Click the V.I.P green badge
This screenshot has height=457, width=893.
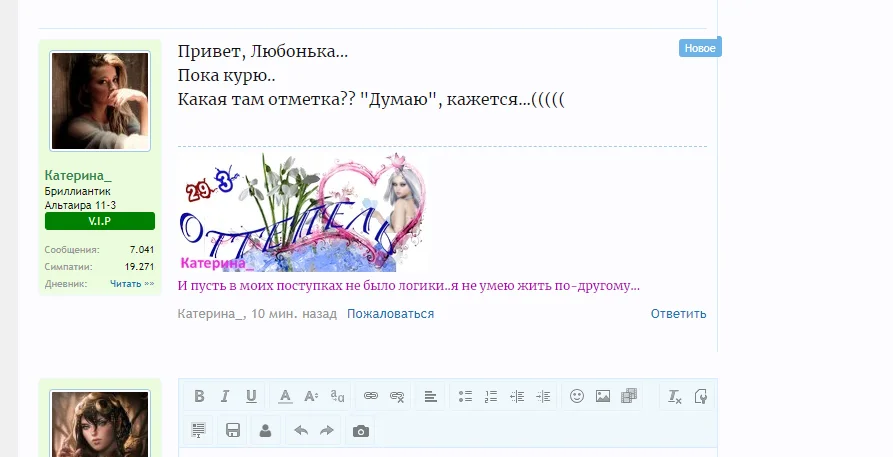click(100, 221)
